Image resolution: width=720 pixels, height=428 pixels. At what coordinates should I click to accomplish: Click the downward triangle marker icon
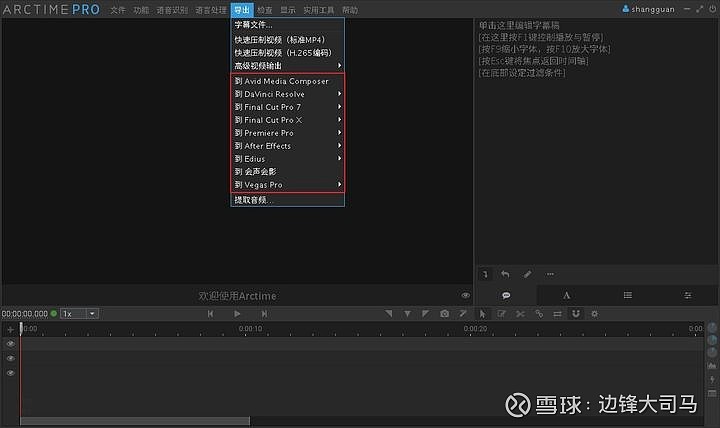(x=407, y=314)
